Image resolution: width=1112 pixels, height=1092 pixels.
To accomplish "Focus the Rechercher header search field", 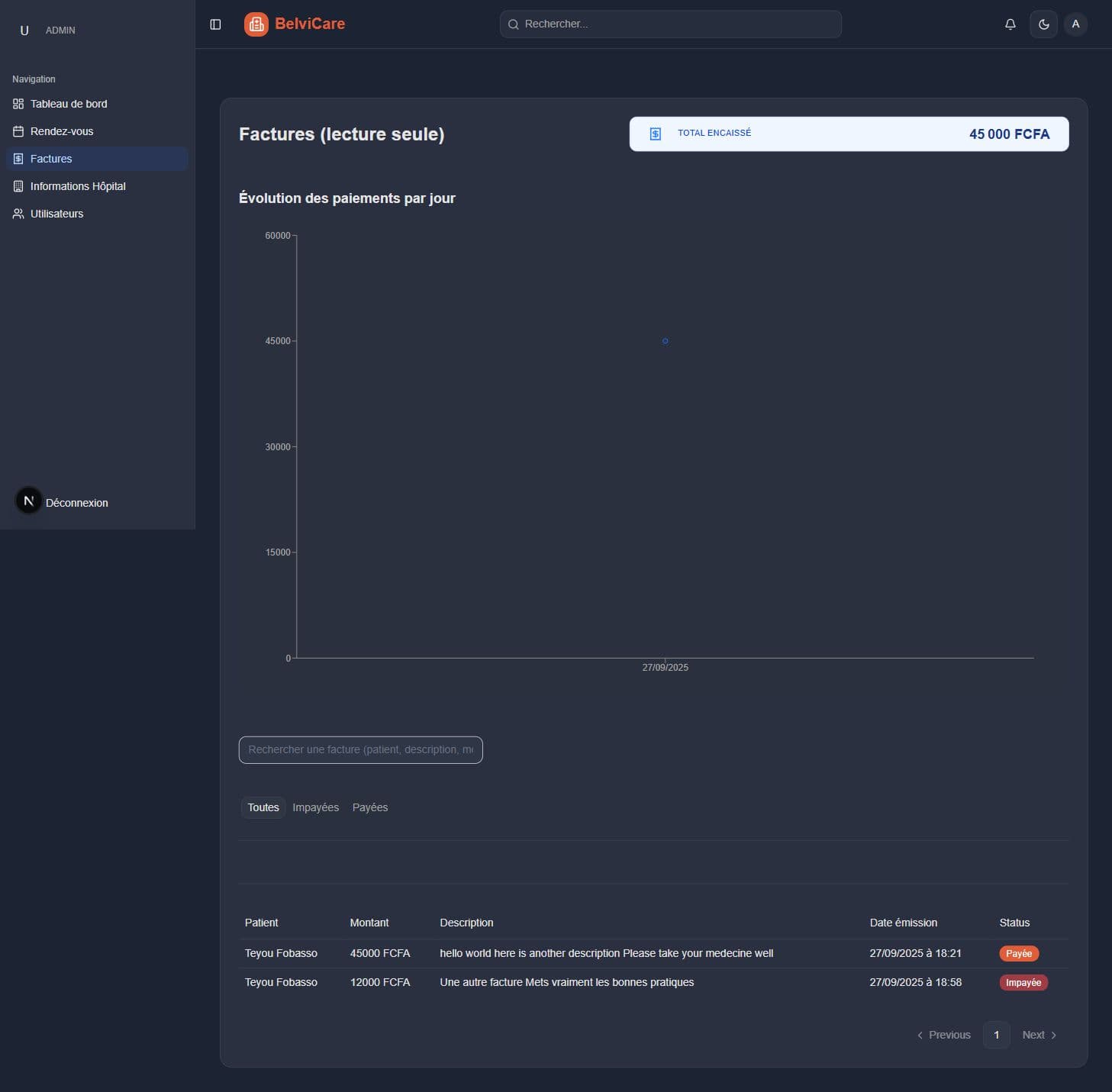I will pyautogui.click(x=670, y=24).
